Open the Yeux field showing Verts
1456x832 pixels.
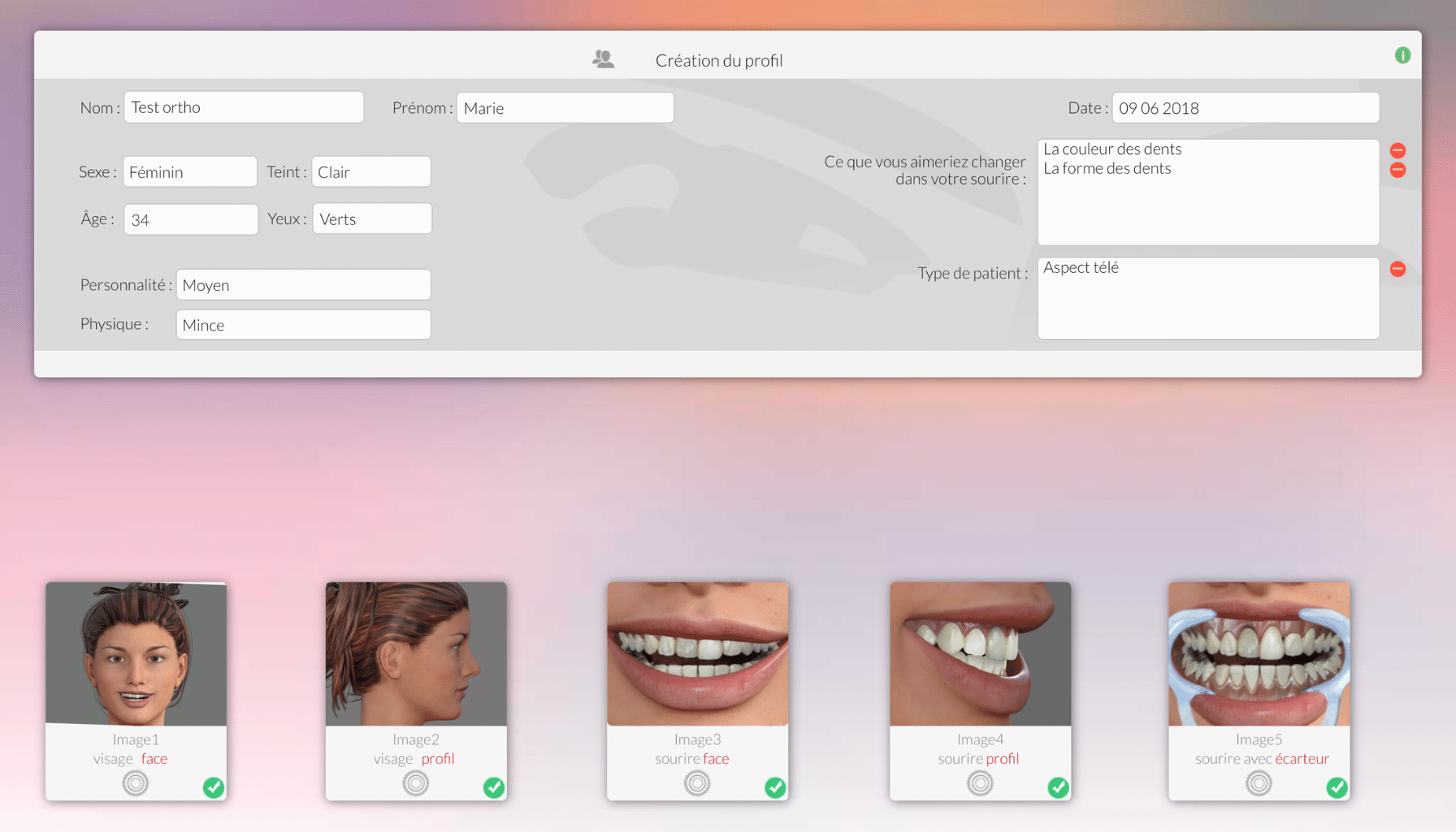point(372,219)
